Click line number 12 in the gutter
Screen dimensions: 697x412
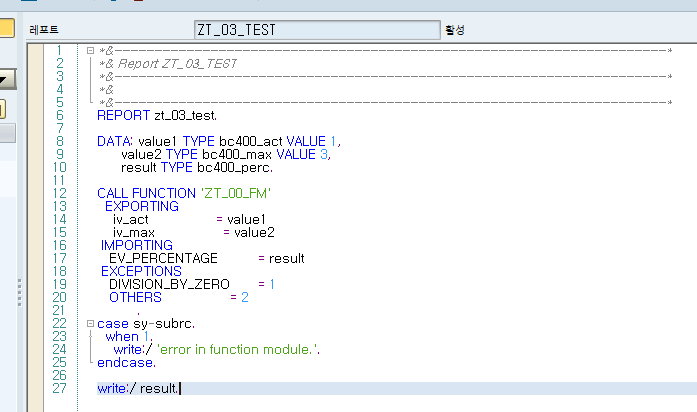click(x=60, y=193)
